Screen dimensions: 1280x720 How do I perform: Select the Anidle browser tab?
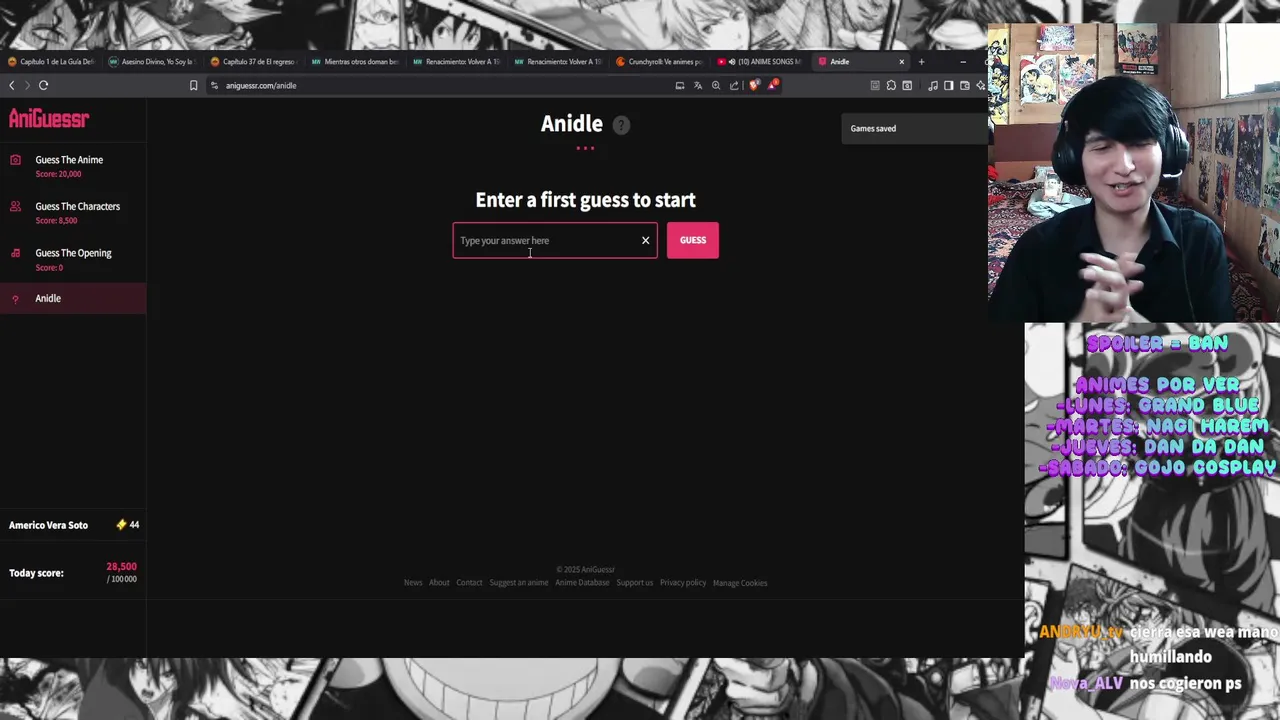click(862, 61)
